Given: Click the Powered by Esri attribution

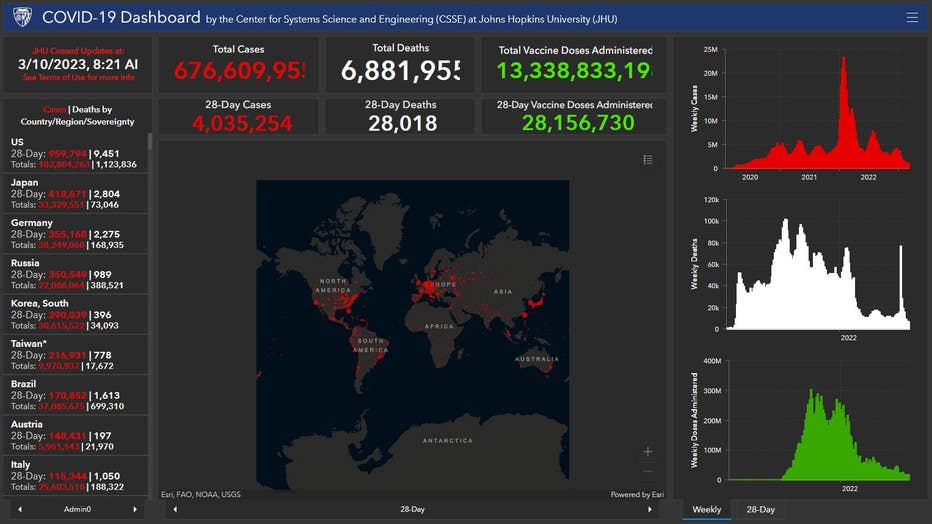Looking at the screenshot, I should [636, 494].
